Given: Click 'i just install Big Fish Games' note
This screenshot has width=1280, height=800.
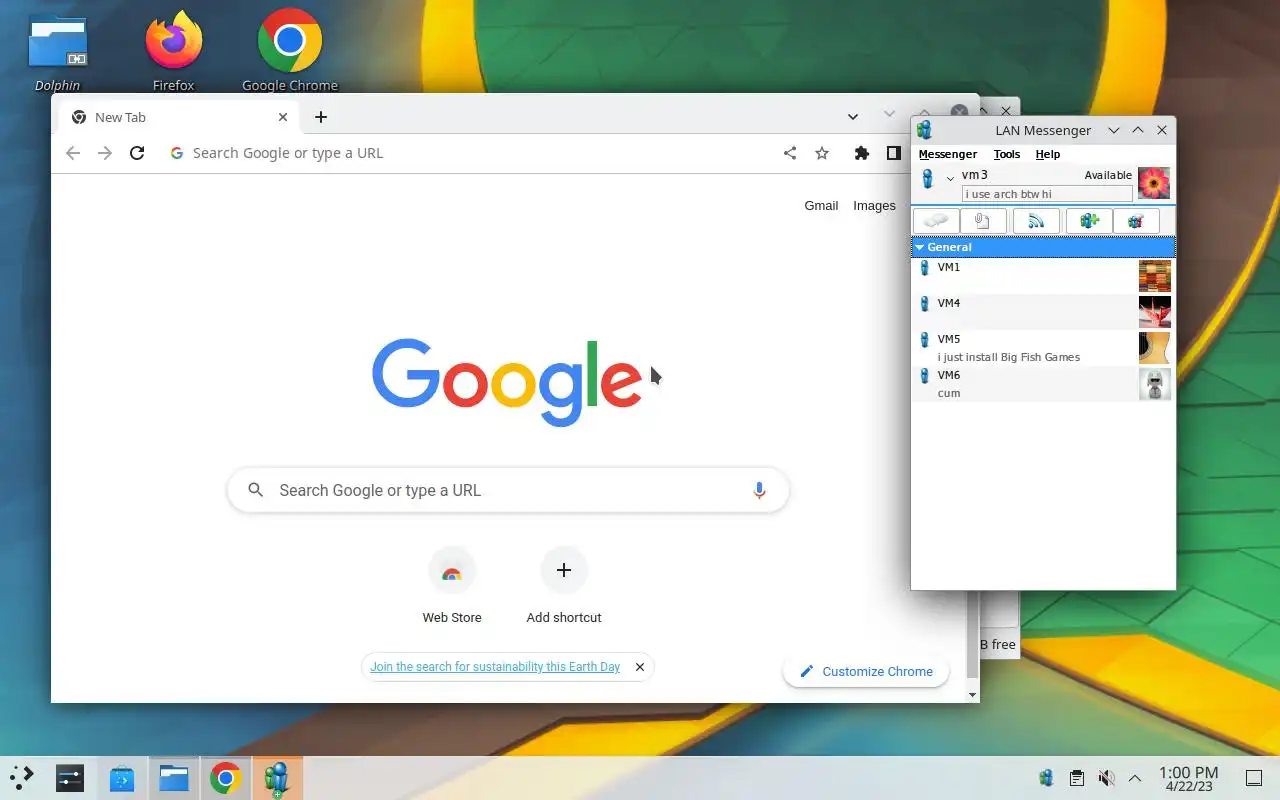Looking at the screenshot, I should pos(1008,357).
